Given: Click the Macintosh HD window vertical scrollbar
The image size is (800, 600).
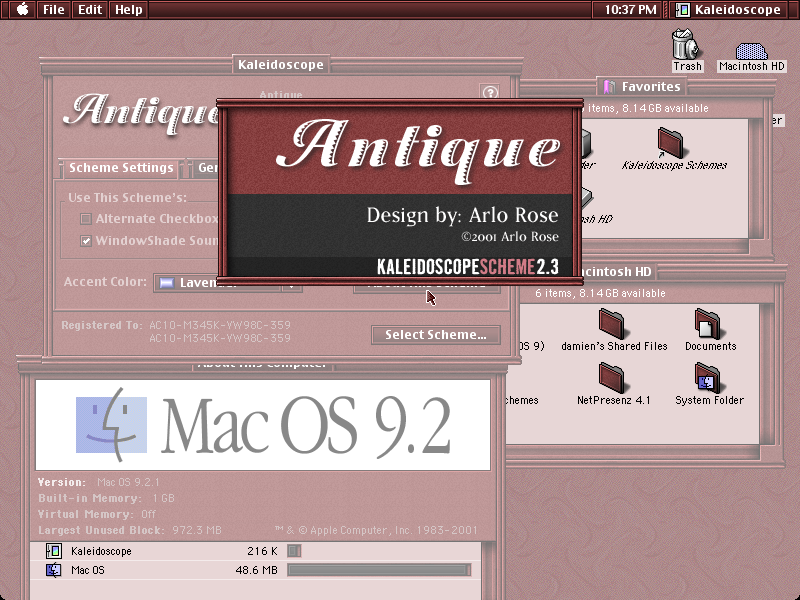Looking at the screenshot, I should tap(766, 374).
